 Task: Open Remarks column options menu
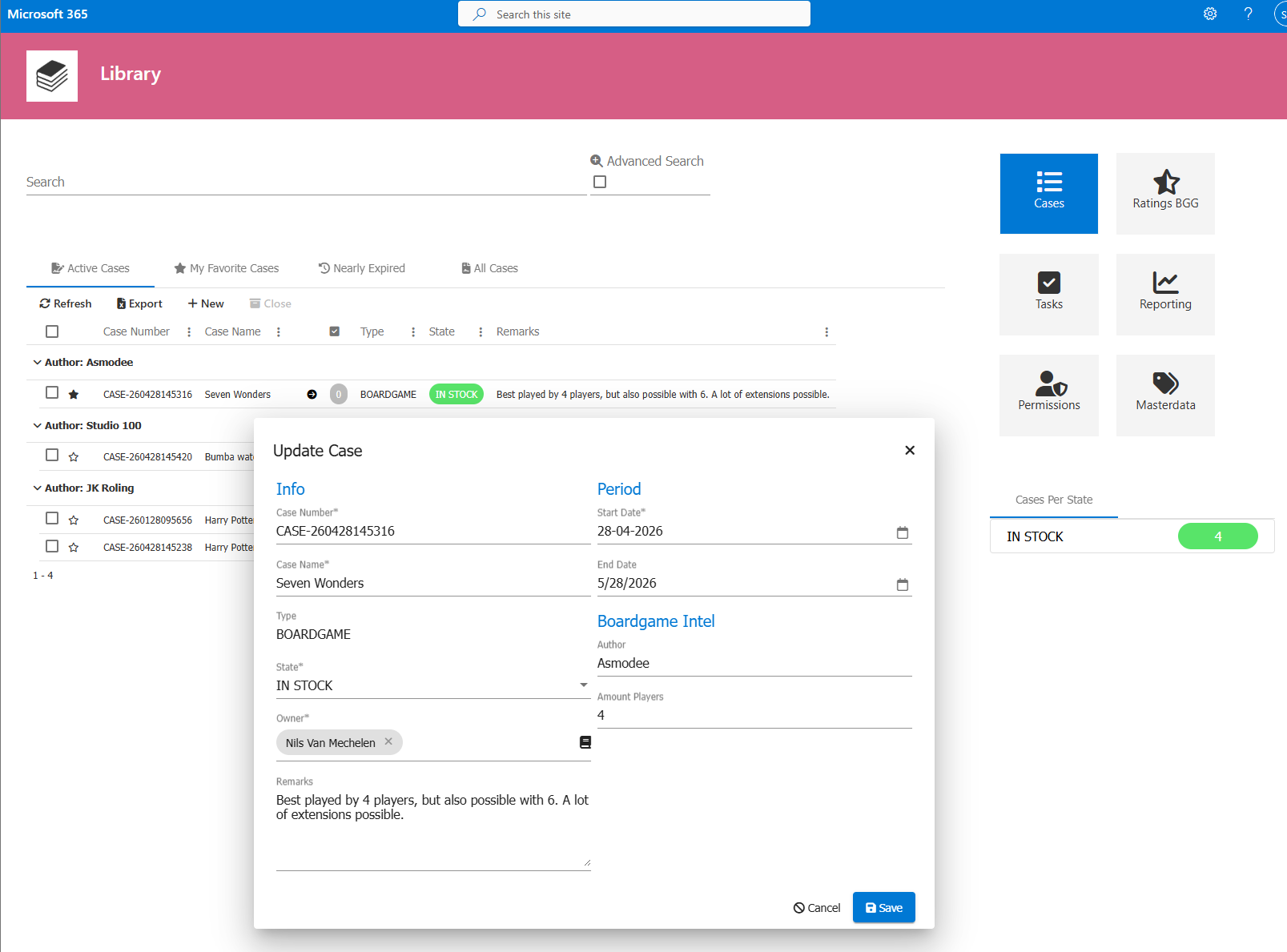point(826,331)
